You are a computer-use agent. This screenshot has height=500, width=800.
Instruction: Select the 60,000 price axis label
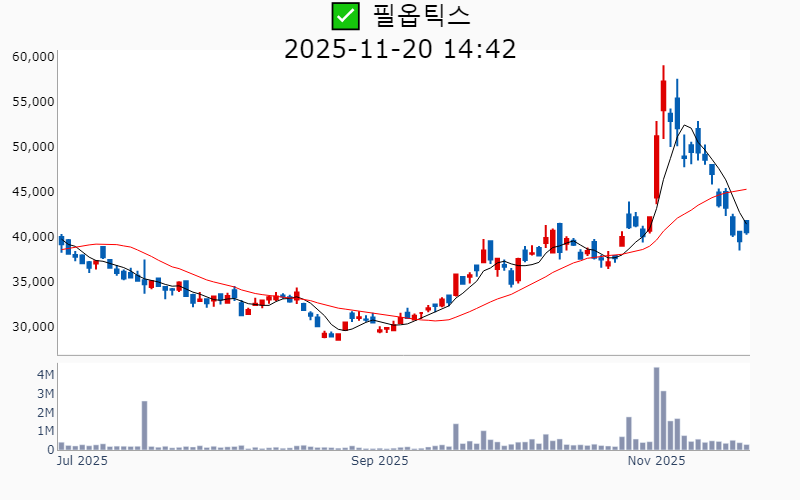[x=32, y=57]
